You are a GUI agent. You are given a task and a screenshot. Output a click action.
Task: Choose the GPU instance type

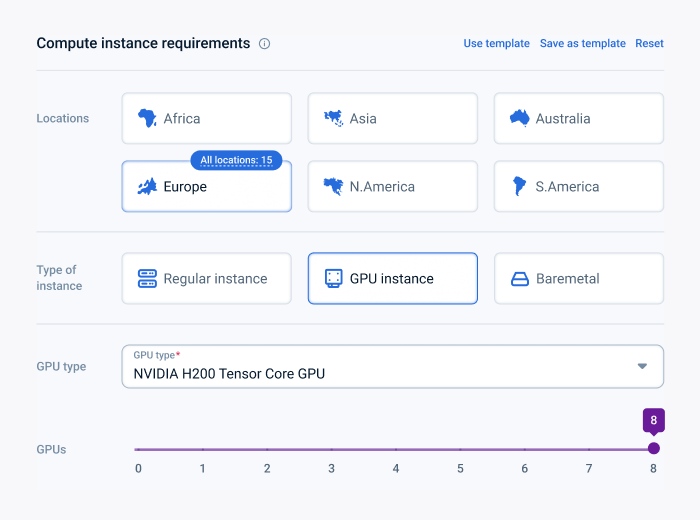pos(392,278)
